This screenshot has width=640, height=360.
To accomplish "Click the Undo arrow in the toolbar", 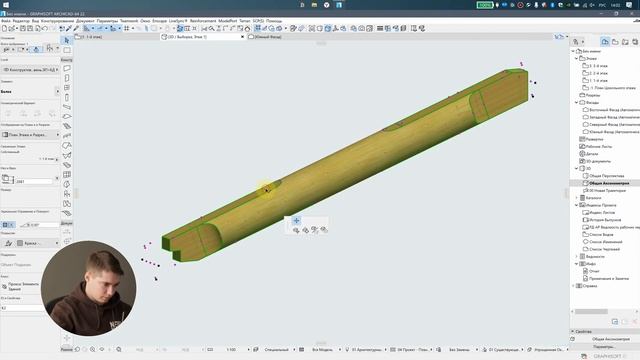I will (x=45, y=28).
